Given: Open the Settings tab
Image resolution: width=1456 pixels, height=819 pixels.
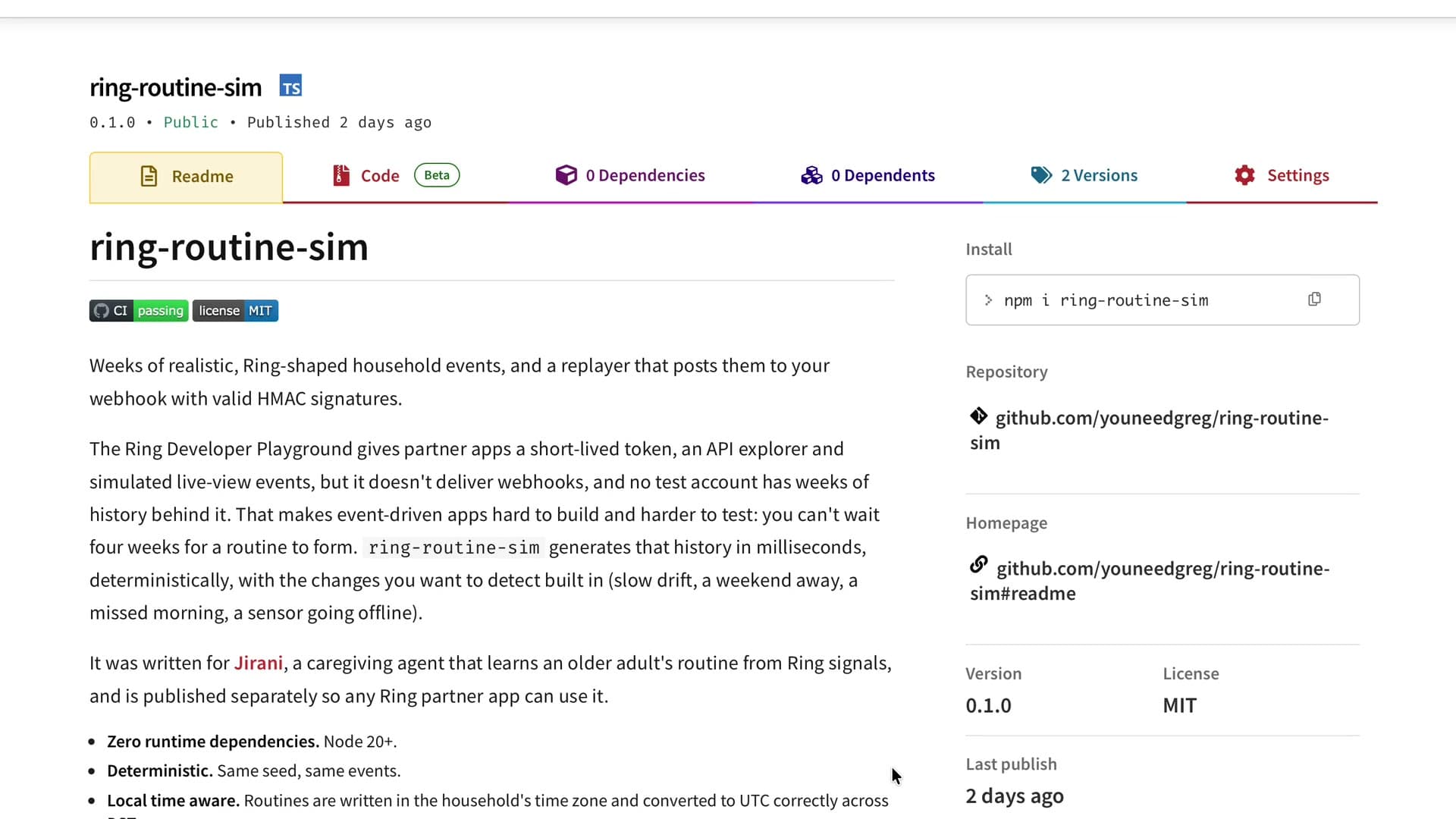Looking at the screenshot, I should (x=1282, y=176).
